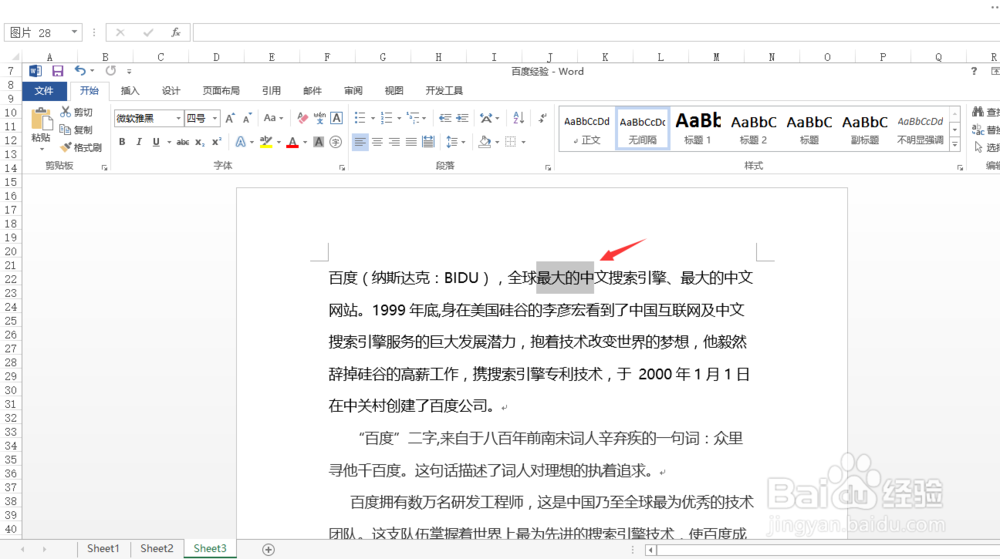Click Cut (剪切) scissors icon
Screen dimensions: 1000x559
click(66, 112)
